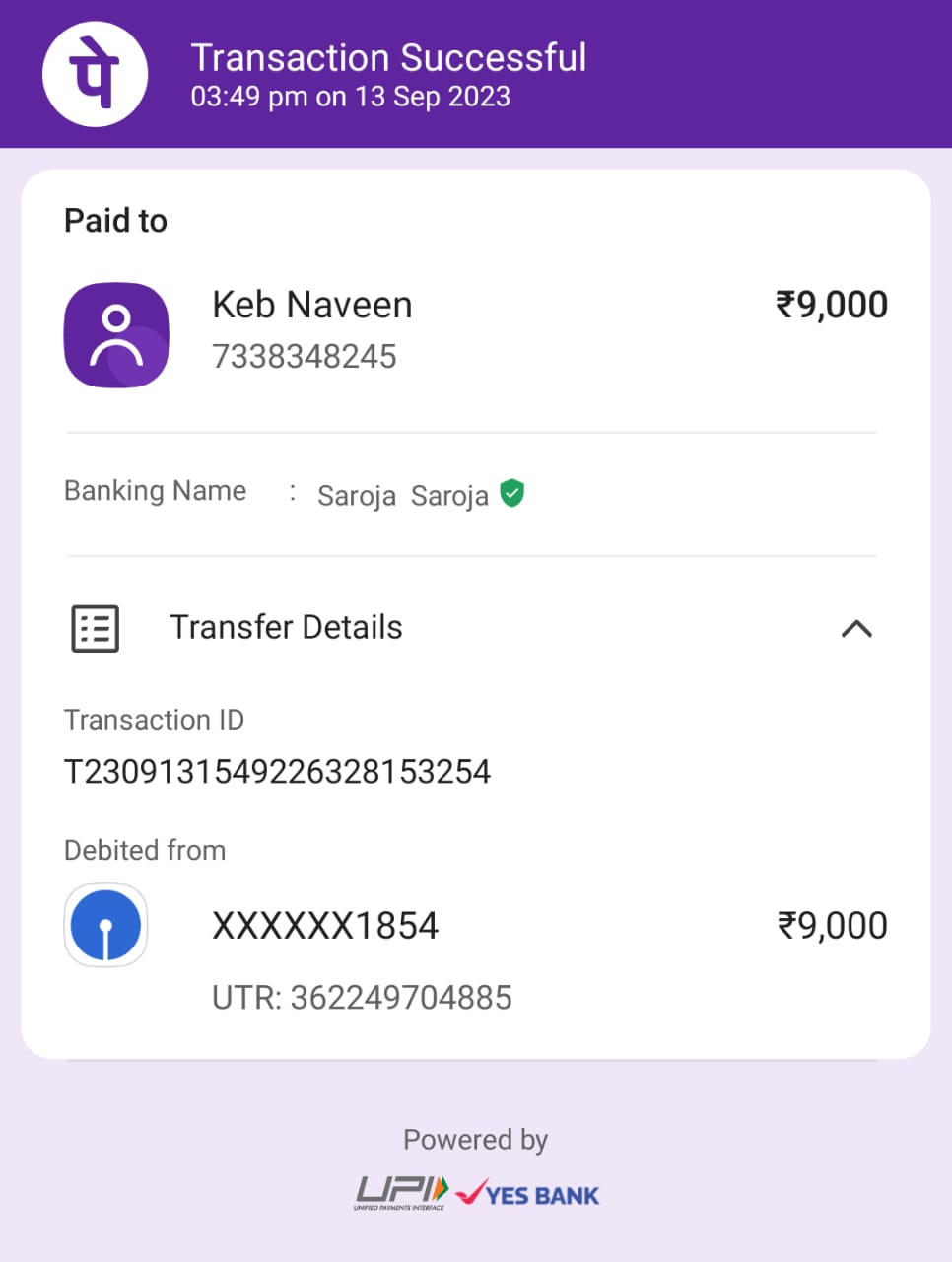
Task: Click the ₹9,000 amount beside Keb Naveen
Action: (x=832, y=305)
